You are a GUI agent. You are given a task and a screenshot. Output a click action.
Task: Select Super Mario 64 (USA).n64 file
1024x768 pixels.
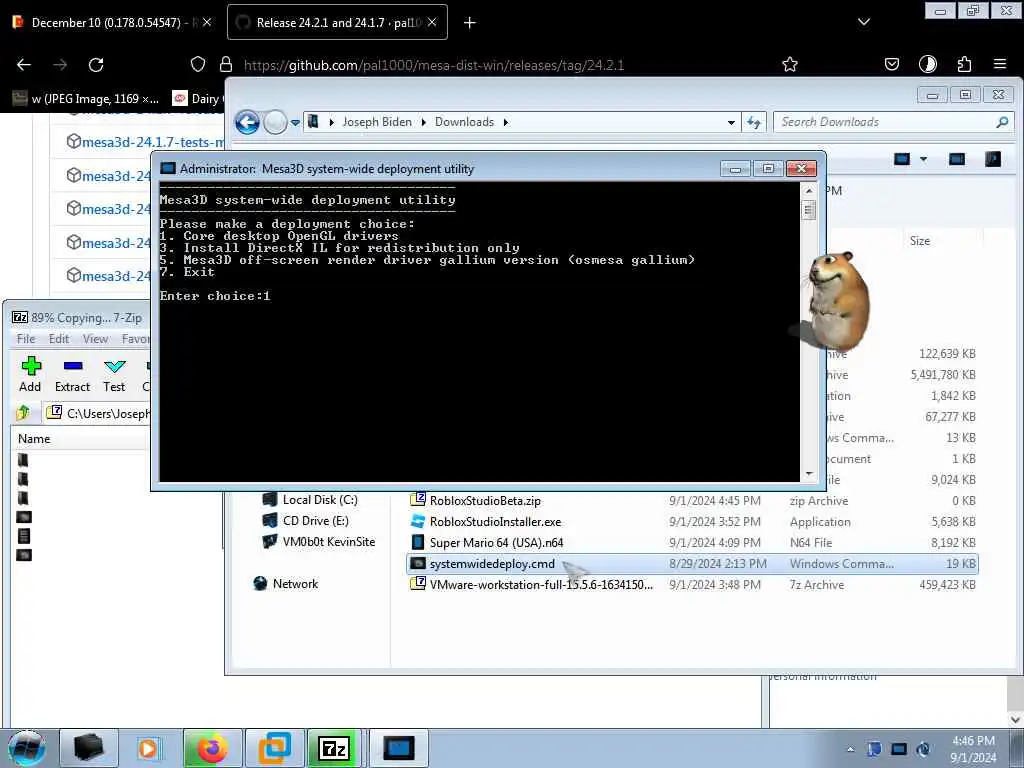[496, 543]
